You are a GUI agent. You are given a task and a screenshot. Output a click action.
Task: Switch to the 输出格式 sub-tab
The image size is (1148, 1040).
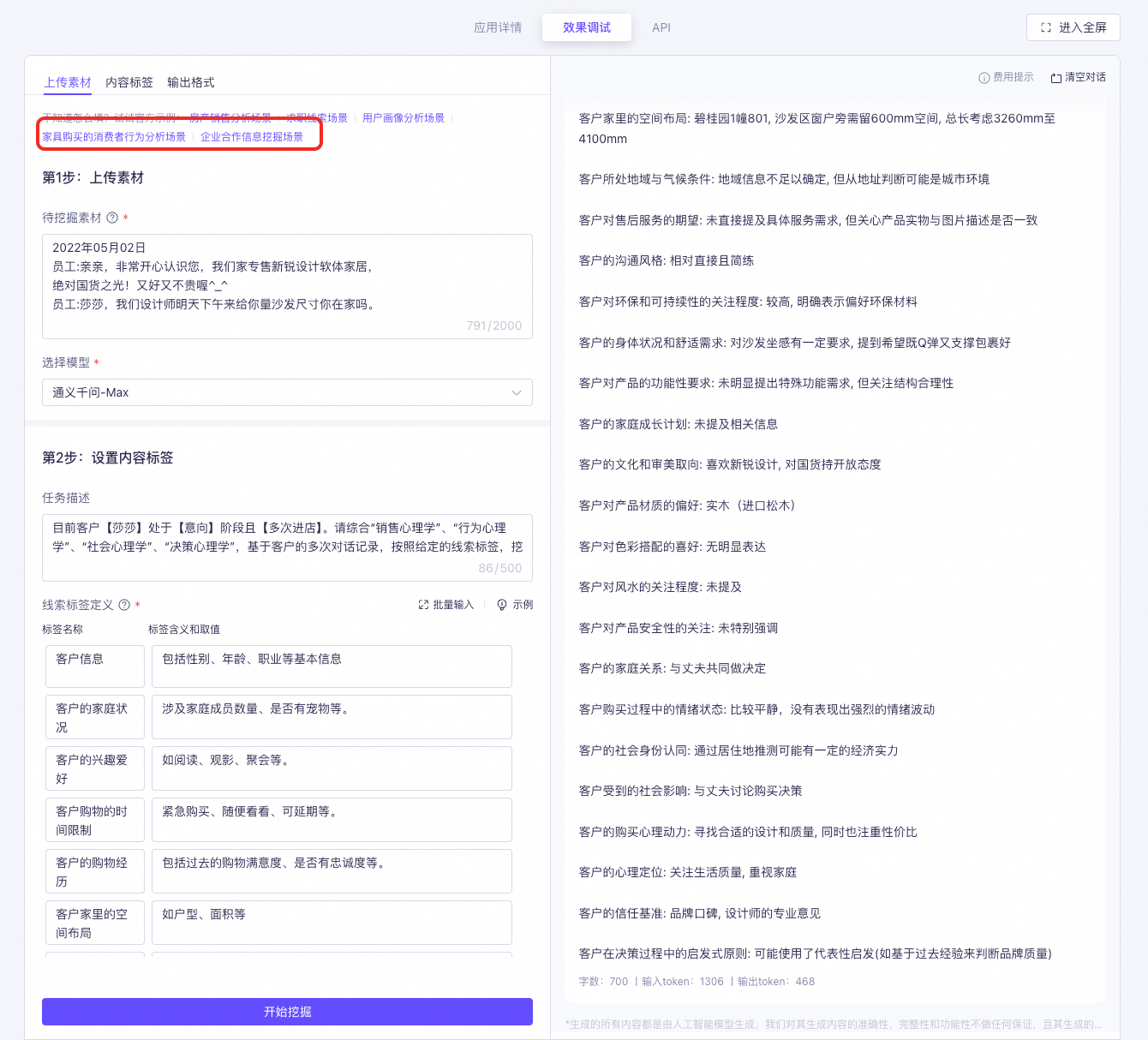pyautogui.click(x=191, y=82)
